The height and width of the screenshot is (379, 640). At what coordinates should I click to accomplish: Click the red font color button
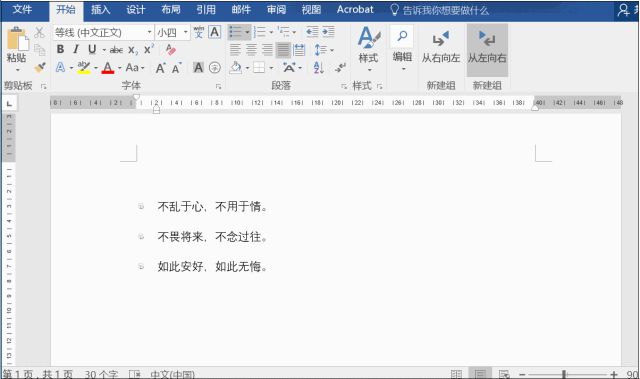(108, 68)
